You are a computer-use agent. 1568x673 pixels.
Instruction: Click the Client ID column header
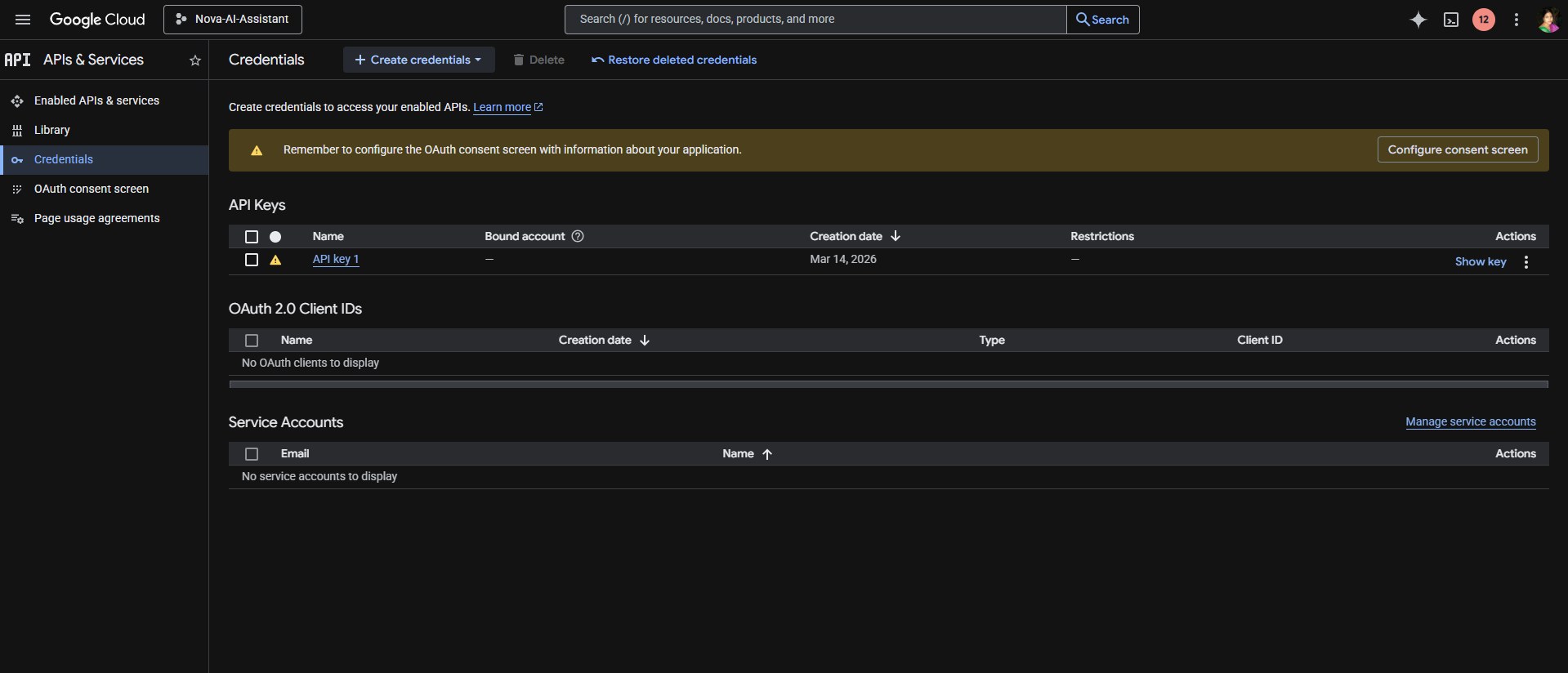pyautogui.click(x=1260, y=340)
